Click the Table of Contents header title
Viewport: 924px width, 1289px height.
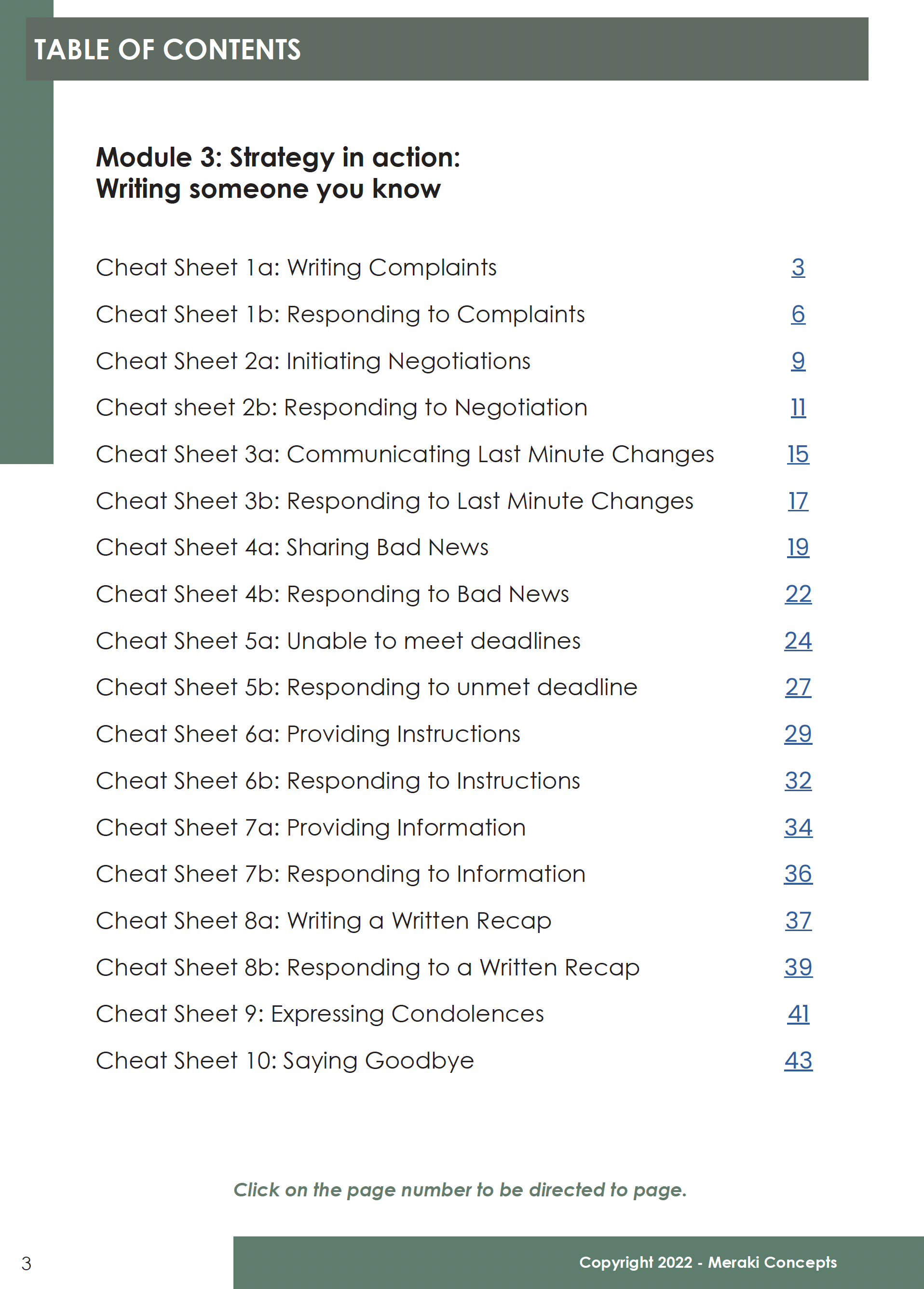point(168,49)
